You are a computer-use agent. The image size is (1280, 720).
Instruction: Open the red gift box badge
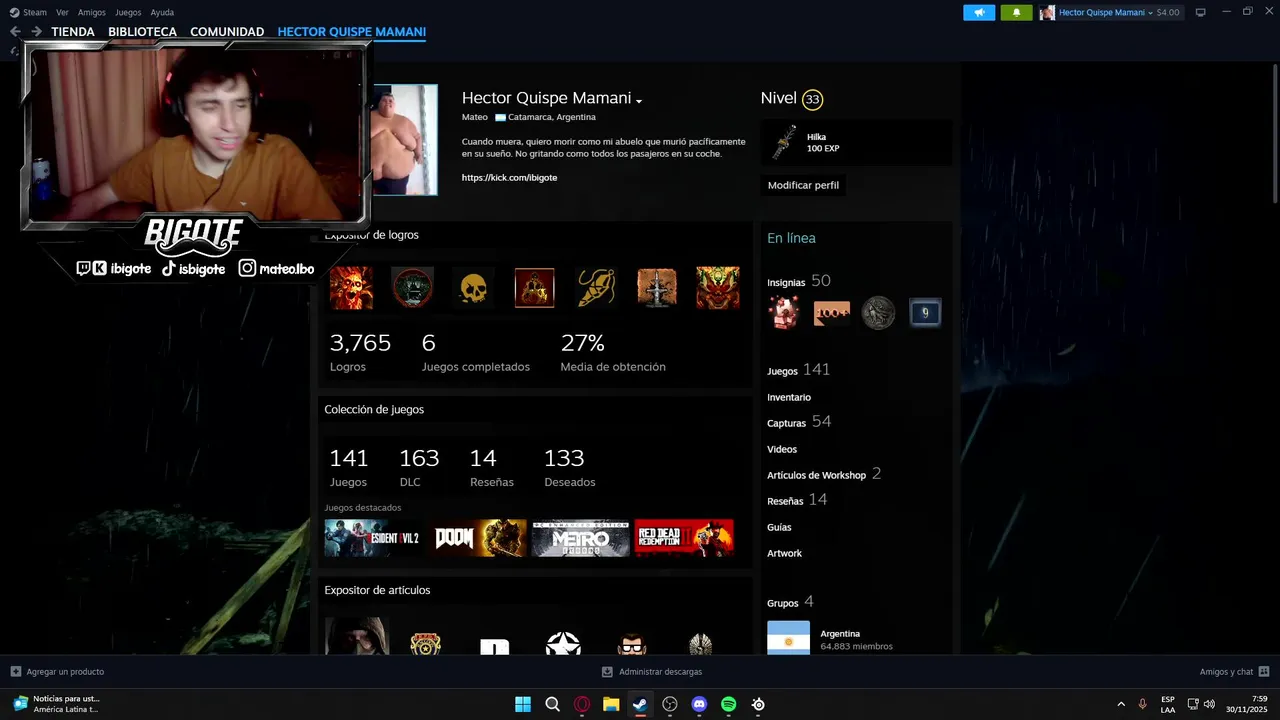point(784,313)
